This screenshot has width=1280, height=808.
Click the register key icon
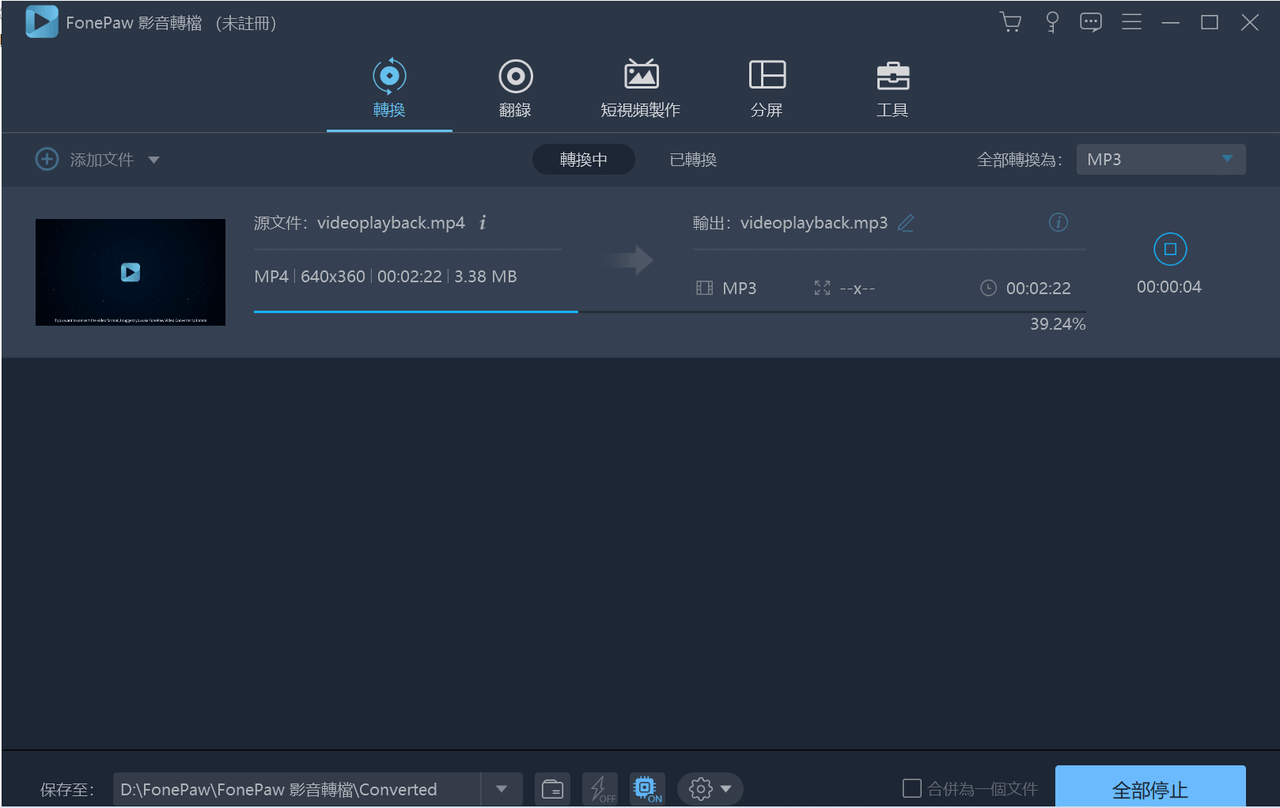coord(1052,22)
